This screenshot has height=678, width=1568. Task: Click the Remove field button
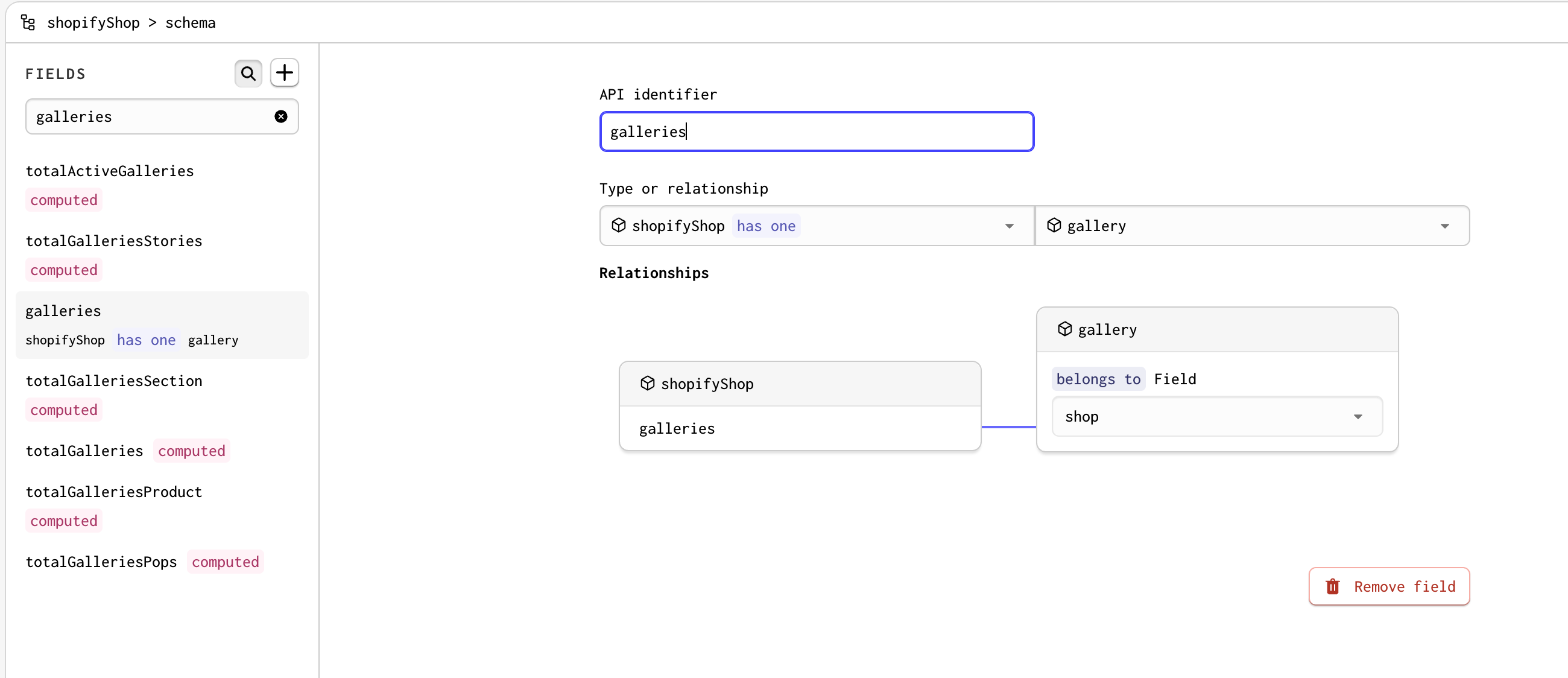pos(1389,586)
